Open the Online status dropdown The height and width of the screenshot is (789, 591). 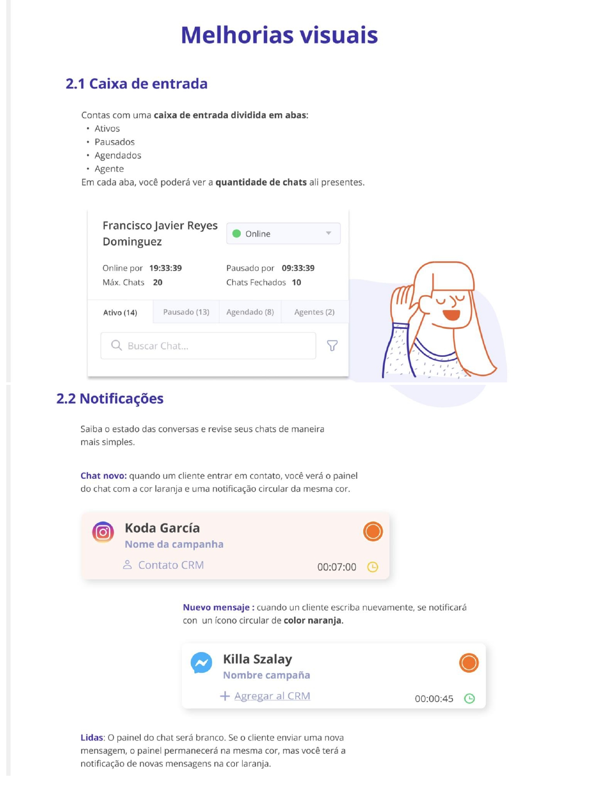(x=283, y=233)
